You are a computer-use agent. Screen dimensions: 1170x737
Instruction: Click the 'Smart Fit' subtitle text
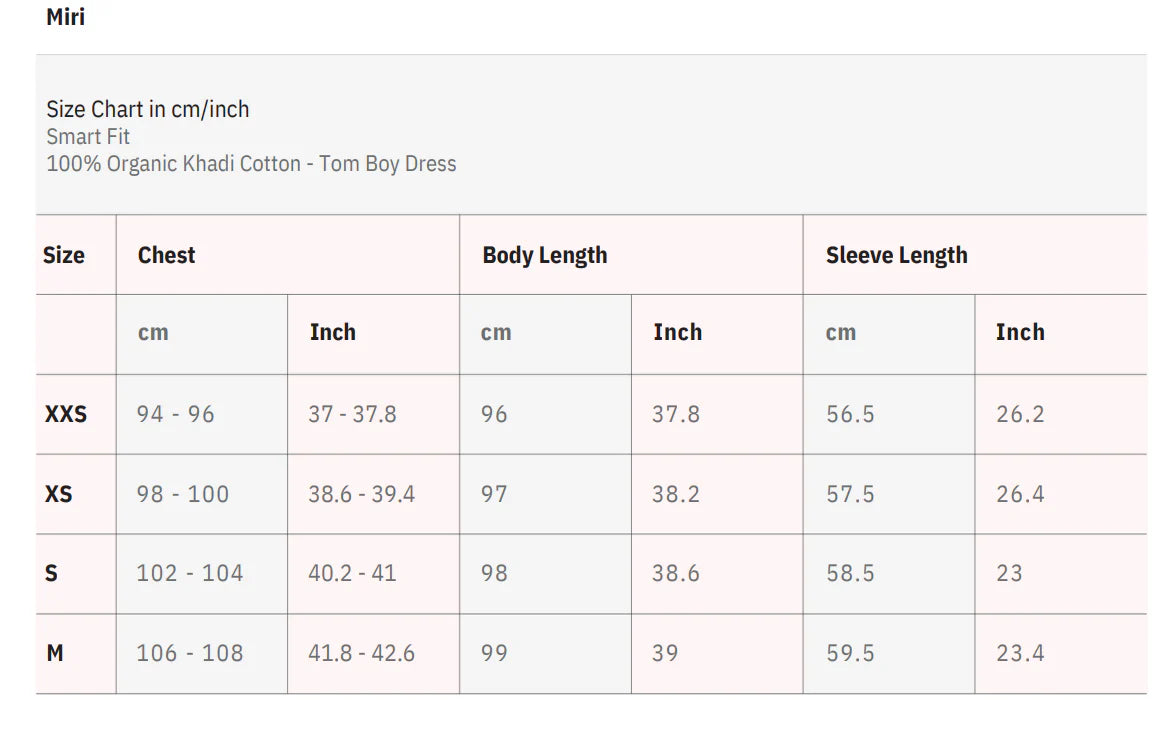tap(88, 137)
